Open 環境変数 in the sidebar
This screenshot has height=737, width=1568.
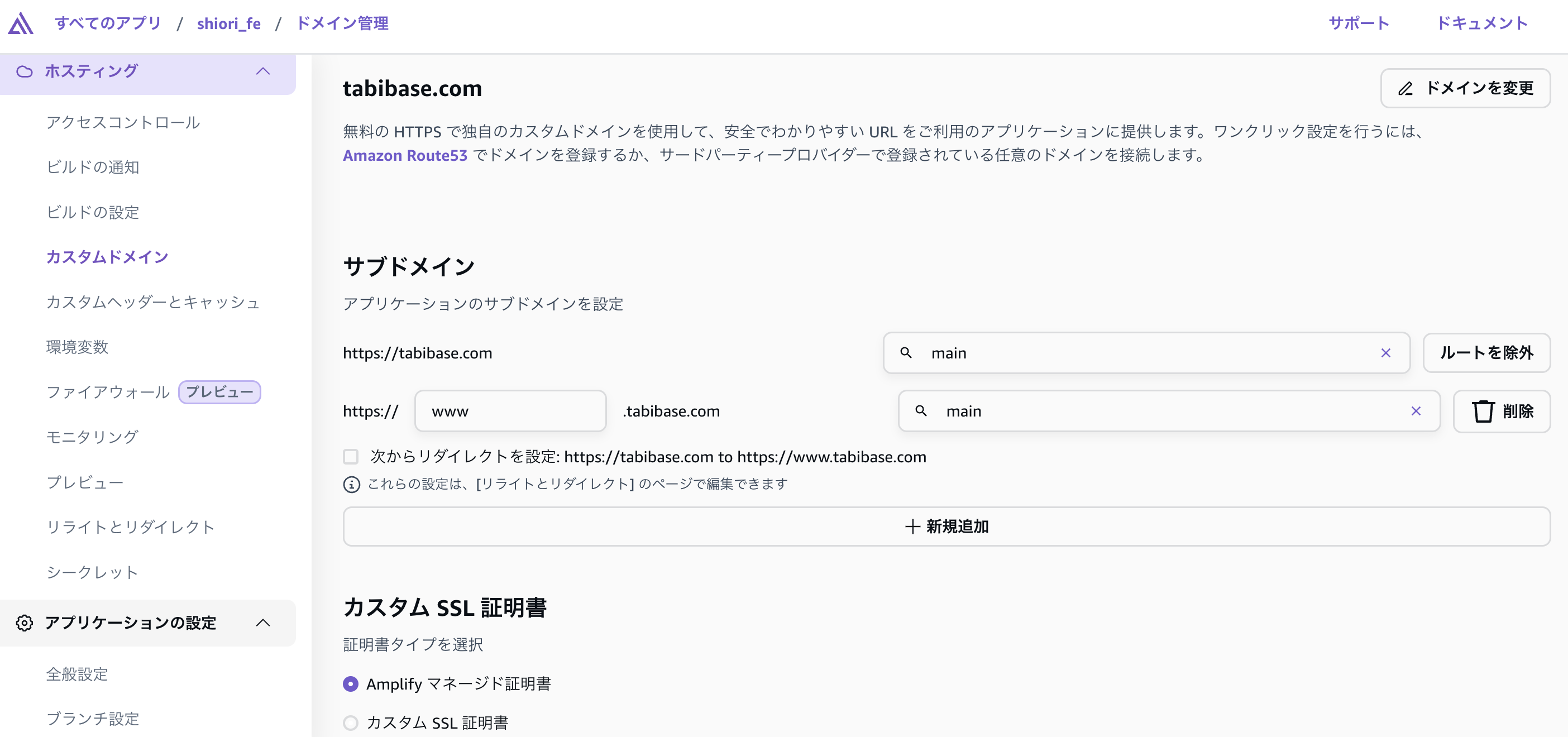(x=77, y=347)
